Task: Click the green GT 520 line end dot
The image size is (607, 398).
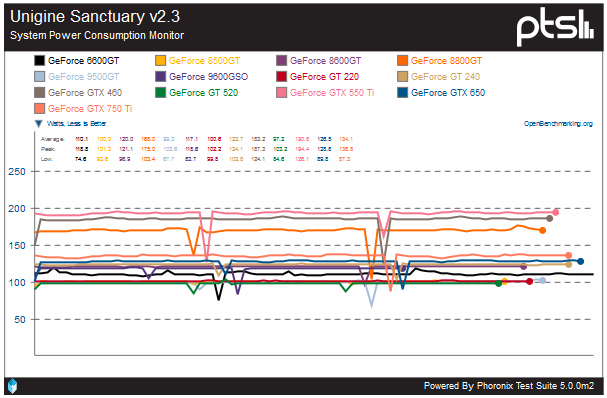Action: click(x=499, y=283)
